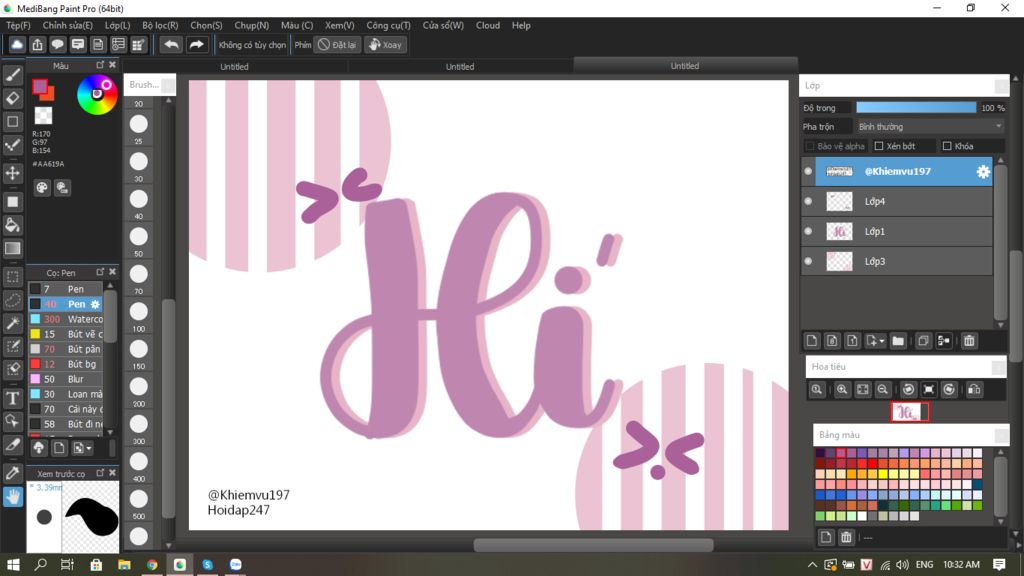Open the Bộ lọc(R) menu

point(160,25)
